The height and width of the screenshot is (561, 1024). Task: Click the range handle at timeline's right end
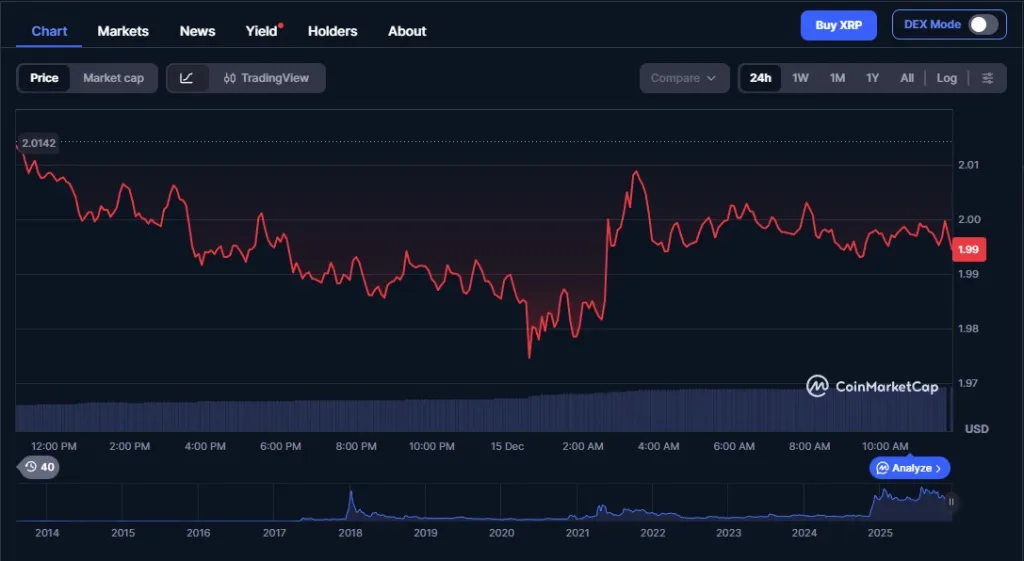(x=951, y=502)
